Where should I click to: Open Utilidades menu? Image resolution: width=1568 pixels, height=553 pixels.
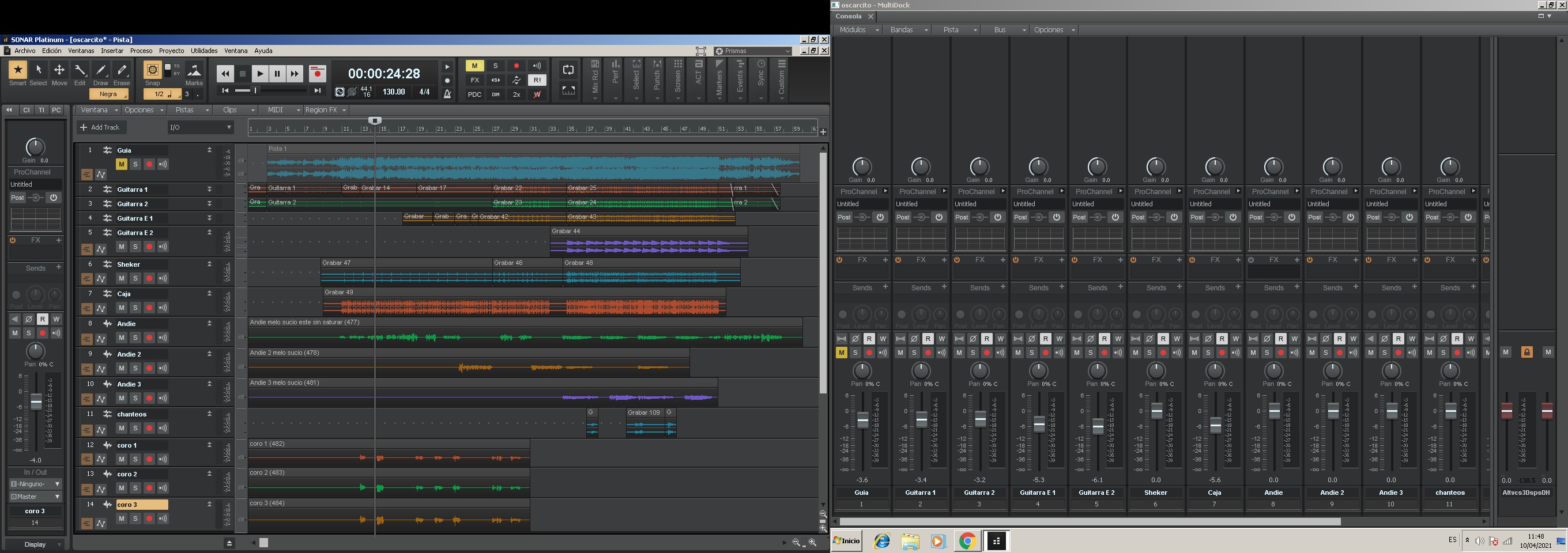point(205,51)
